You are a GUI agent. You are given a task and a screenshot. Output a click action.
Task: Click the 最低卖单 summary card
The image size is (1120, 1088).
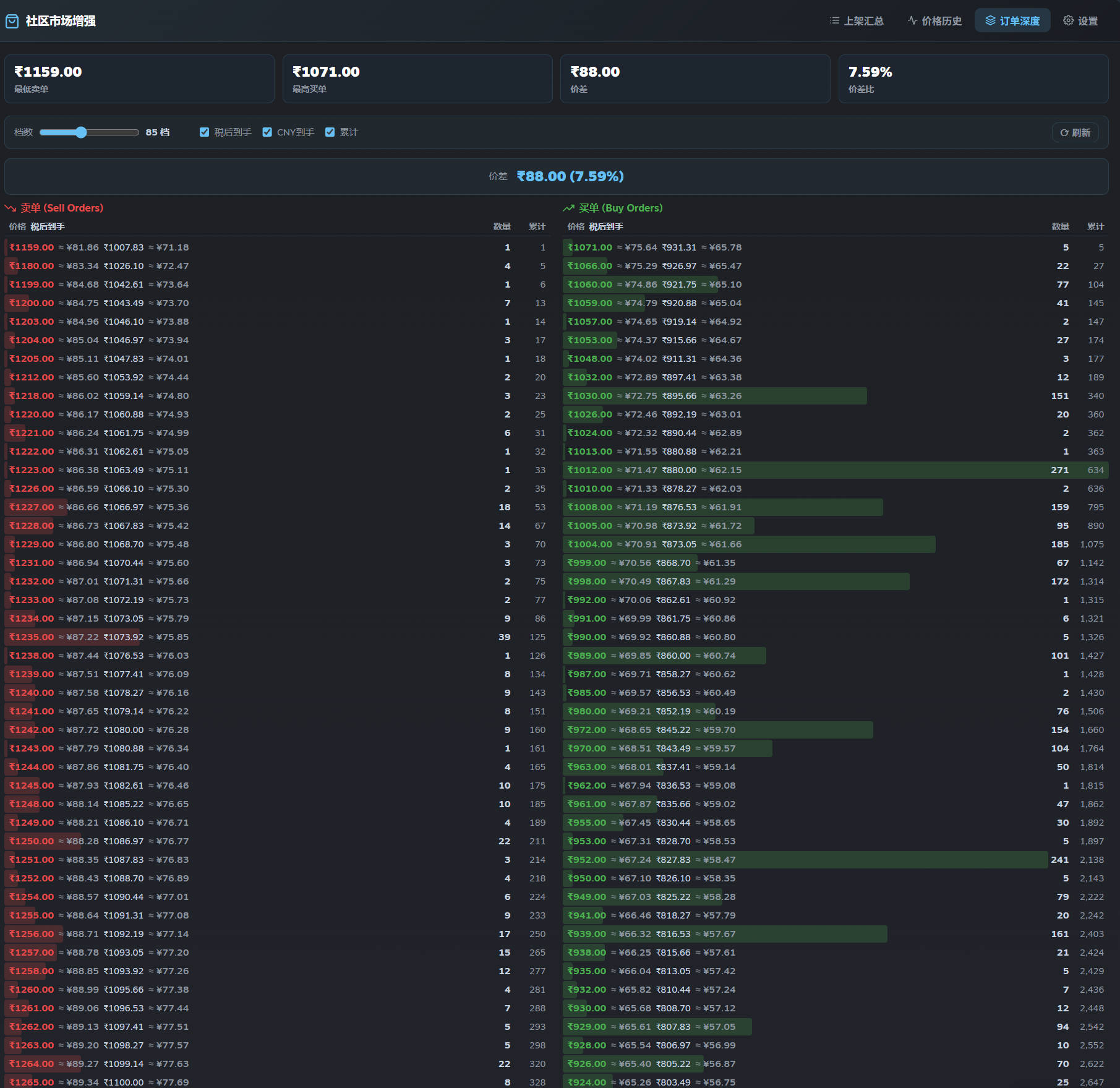click(139, 79)
